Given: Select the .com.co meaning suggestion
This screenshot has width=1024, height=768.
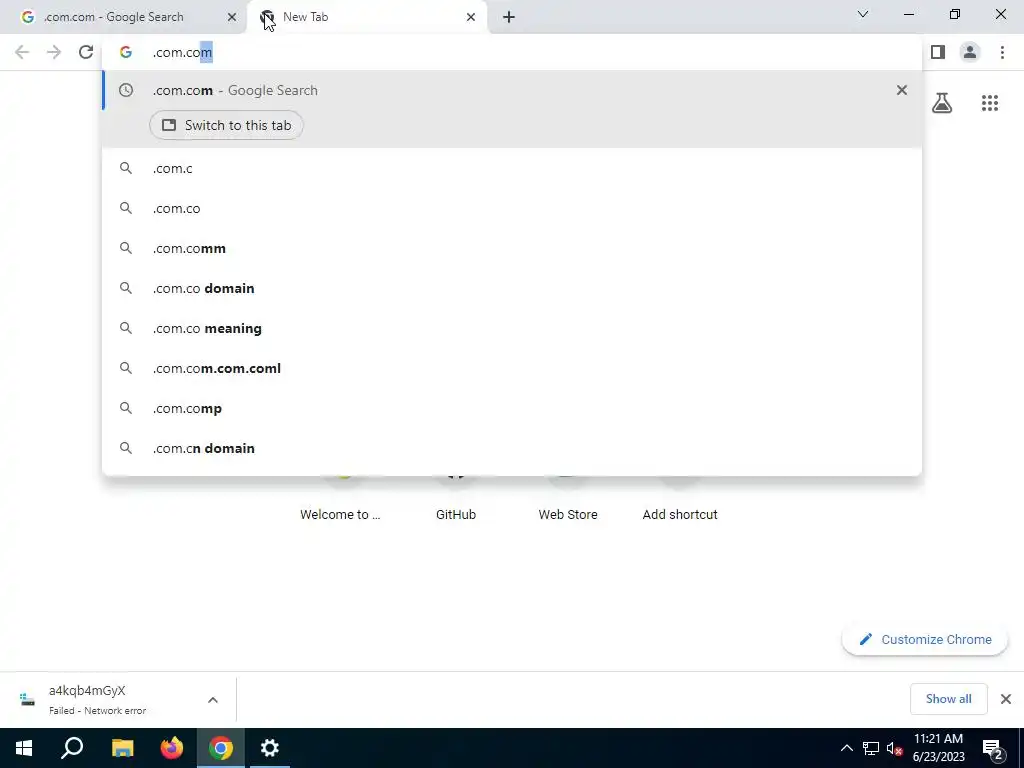Looking at the screenshot, I should [x=512, y=328].
